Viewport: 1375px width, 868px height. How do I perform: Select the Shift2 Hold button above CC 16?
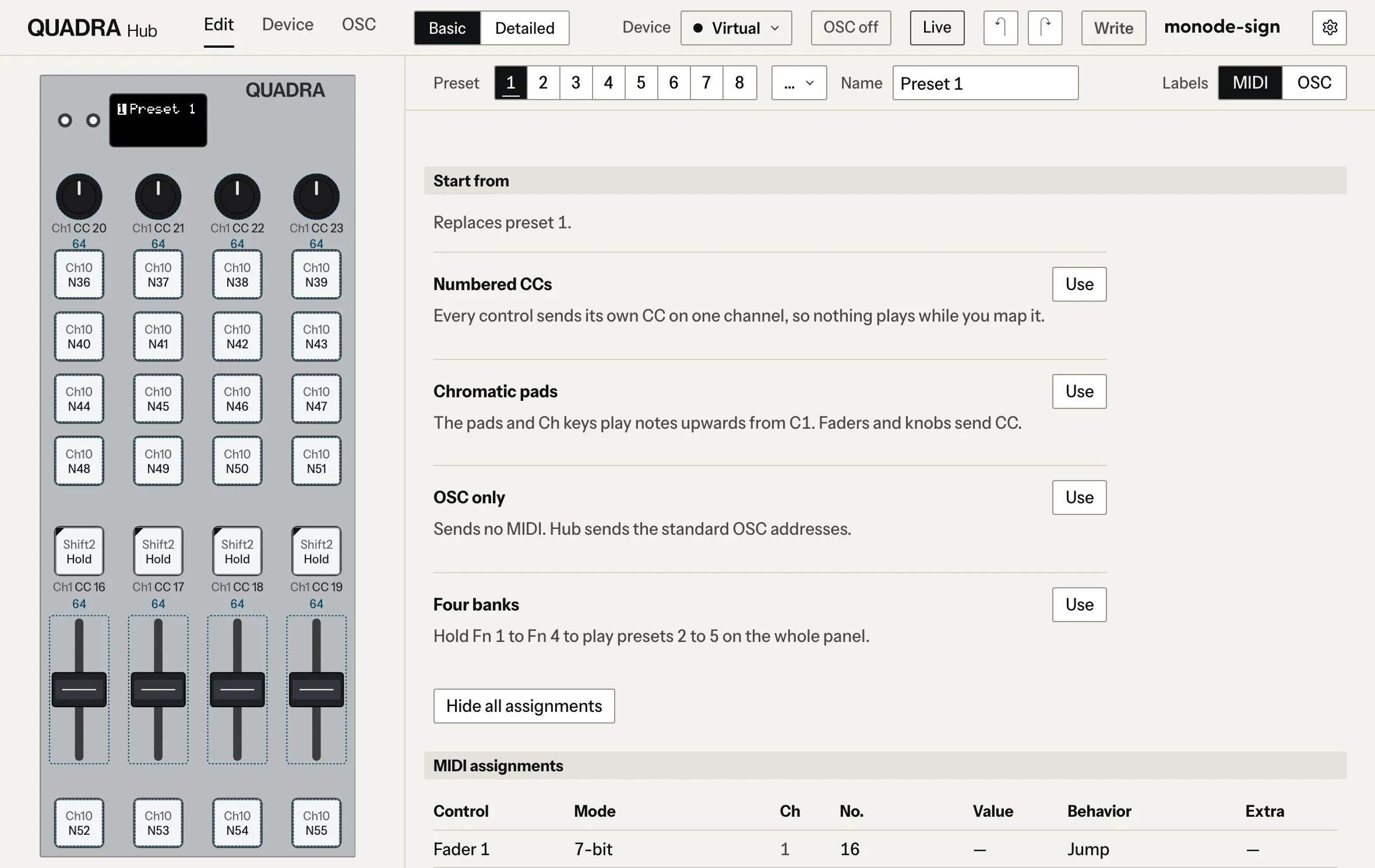79,551
